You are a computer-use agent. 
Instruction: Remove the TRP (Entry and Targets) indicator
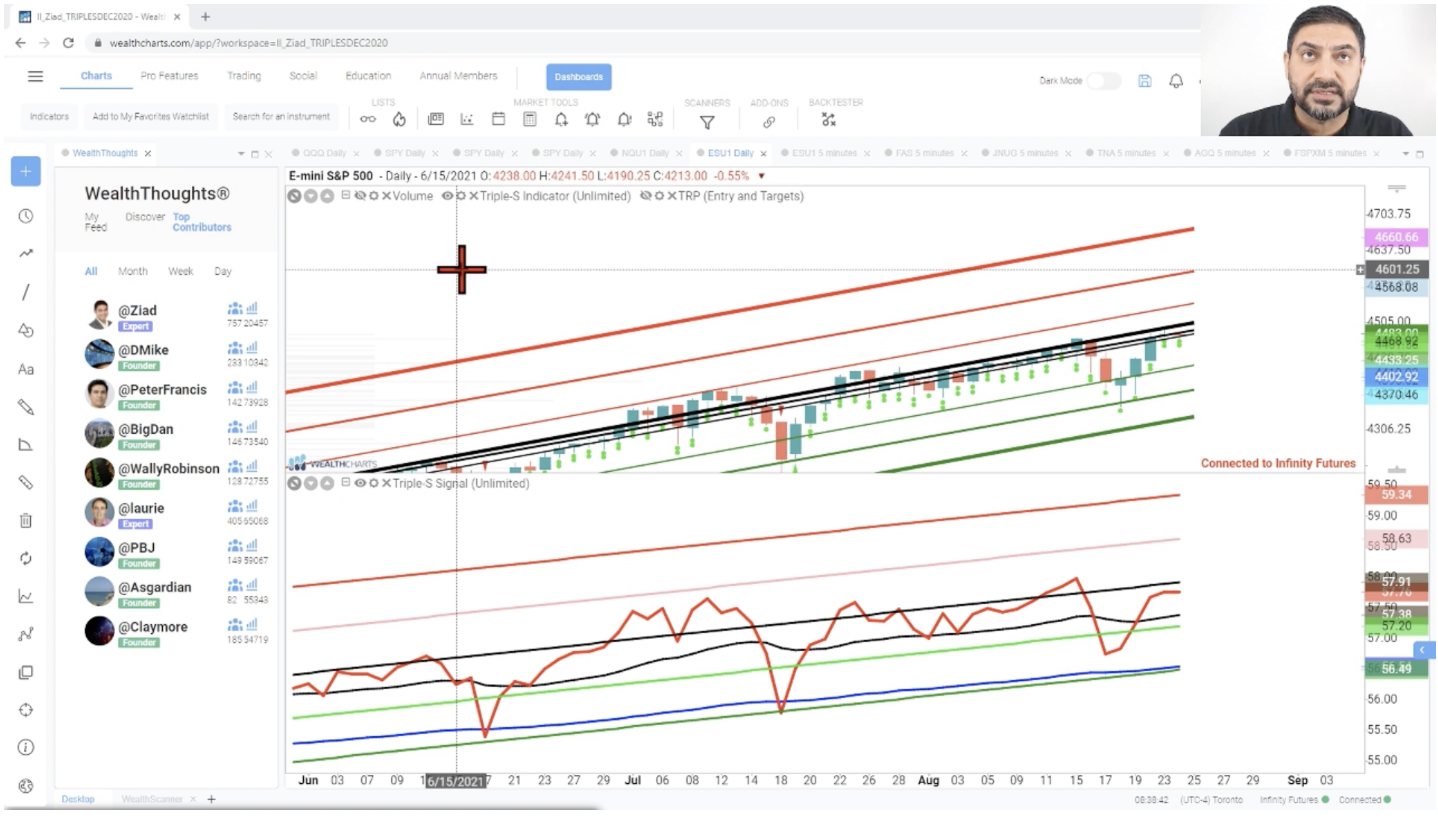point(672,196)
